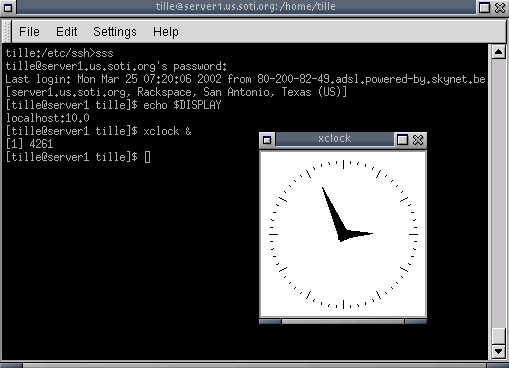Click the scrollbar up arrow
This screenshot has height=368, width=509.
pyautogui.click(x=499, y=52)
